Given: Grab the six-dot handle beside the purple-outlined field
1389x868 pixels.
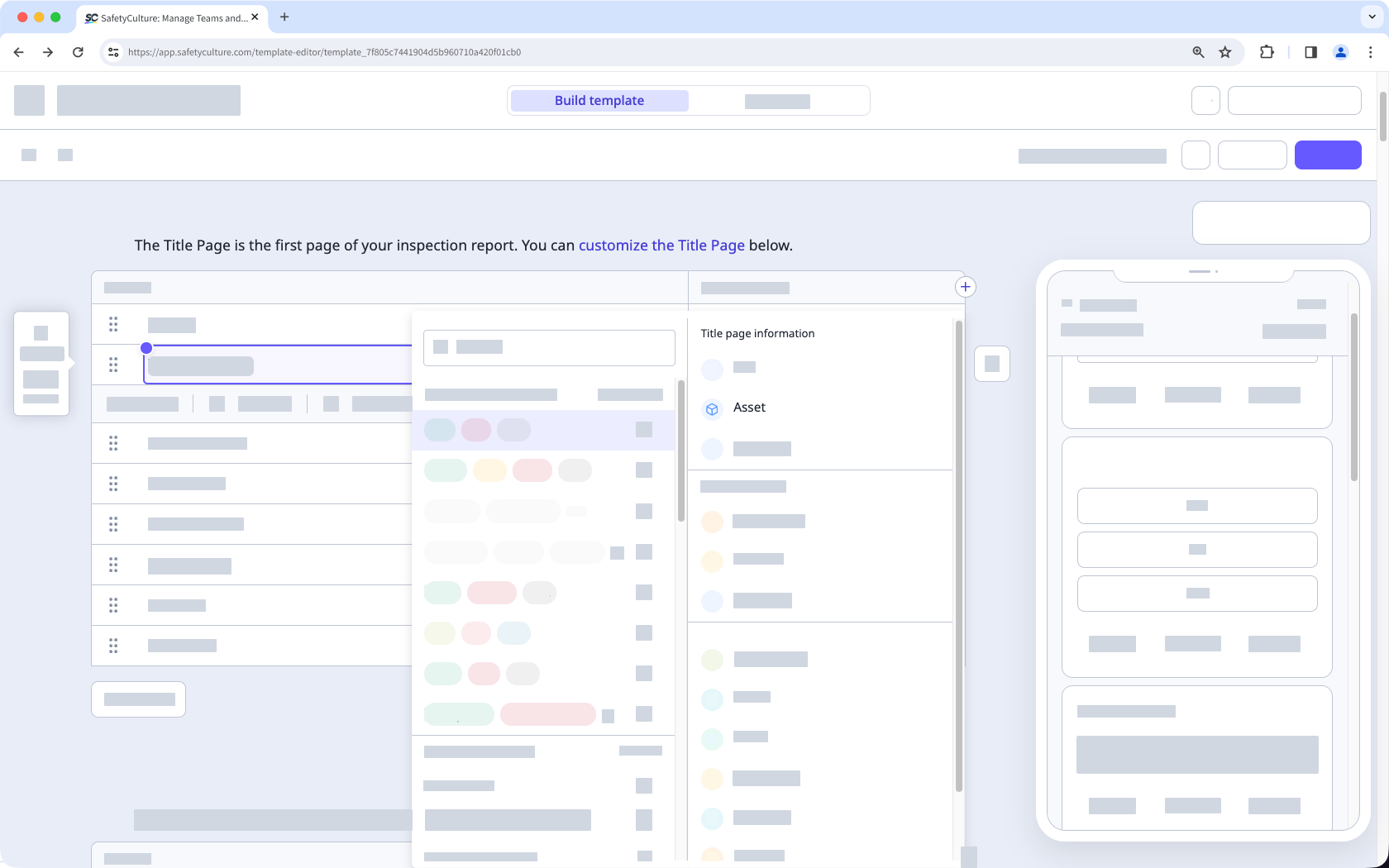Looking at the screenshot, I should pos(113,365).
